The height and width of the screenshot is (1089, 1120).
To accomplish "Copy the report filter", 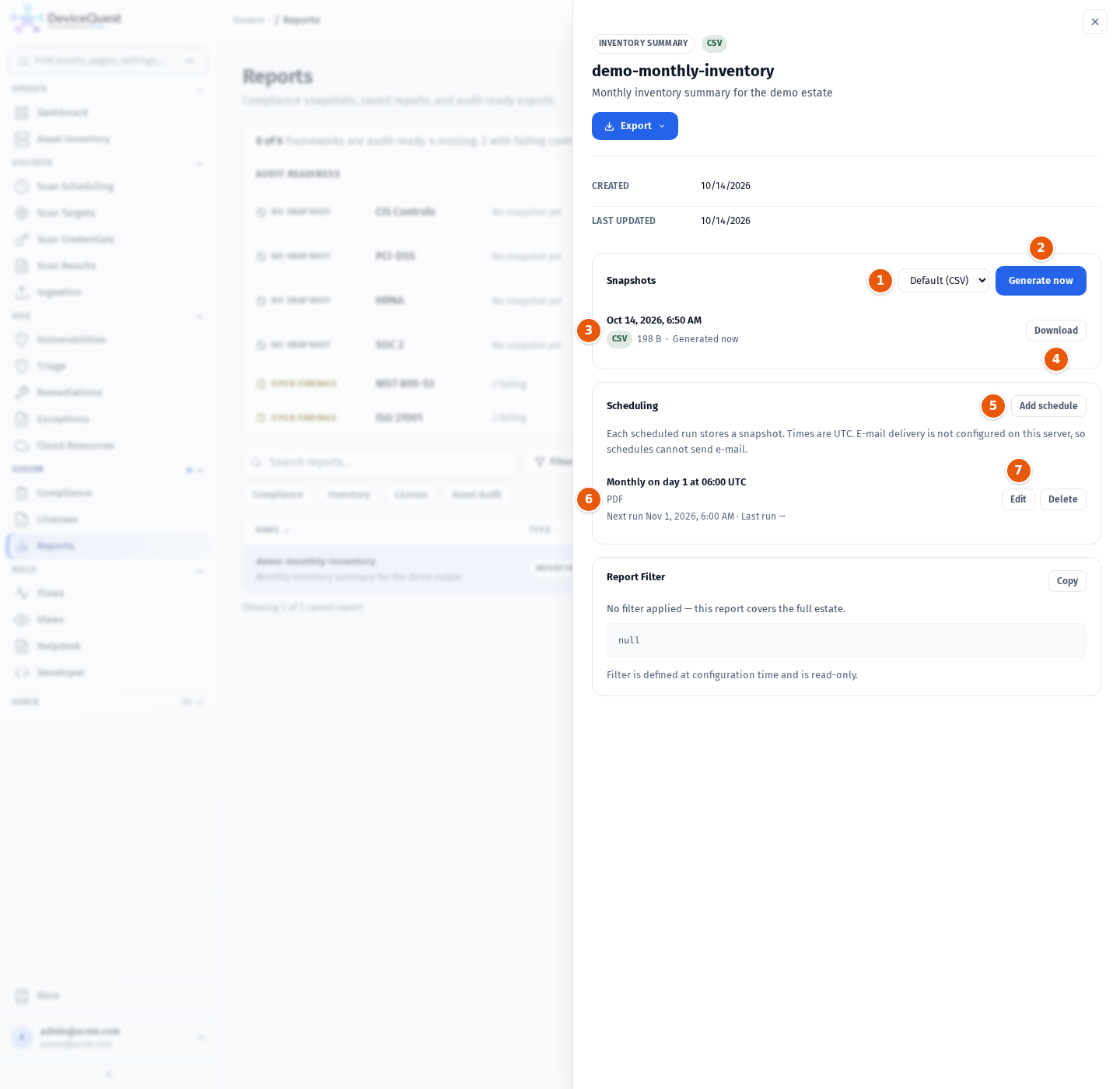I will click(x=1067, y=581).
